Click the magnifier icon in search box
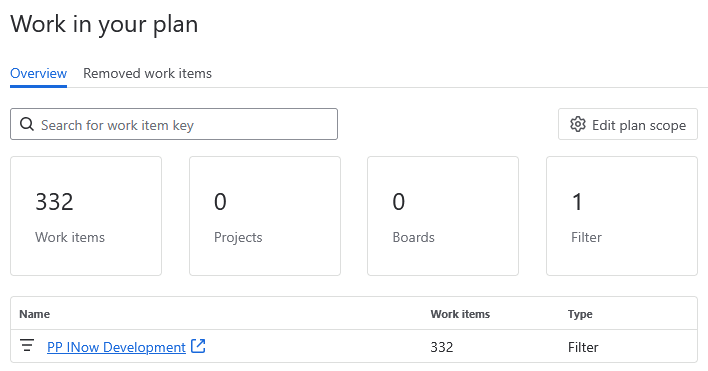The height and width of the screenshot is (371, 708). tap(27, 125)
